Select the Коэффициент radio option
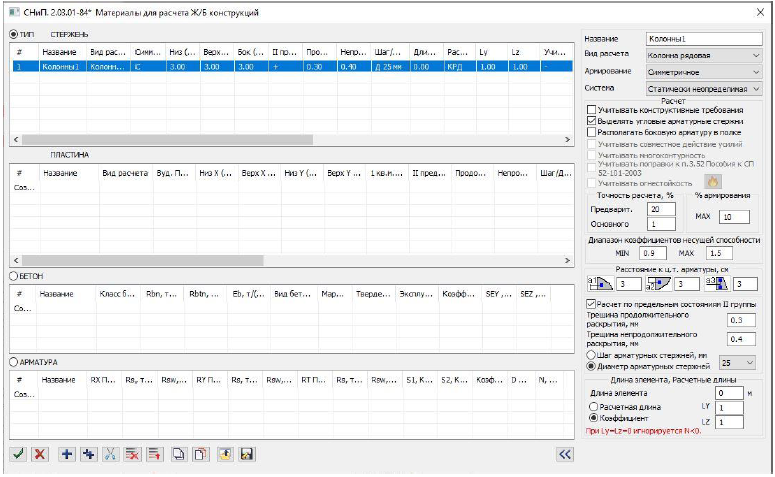 tap(594, 418)
